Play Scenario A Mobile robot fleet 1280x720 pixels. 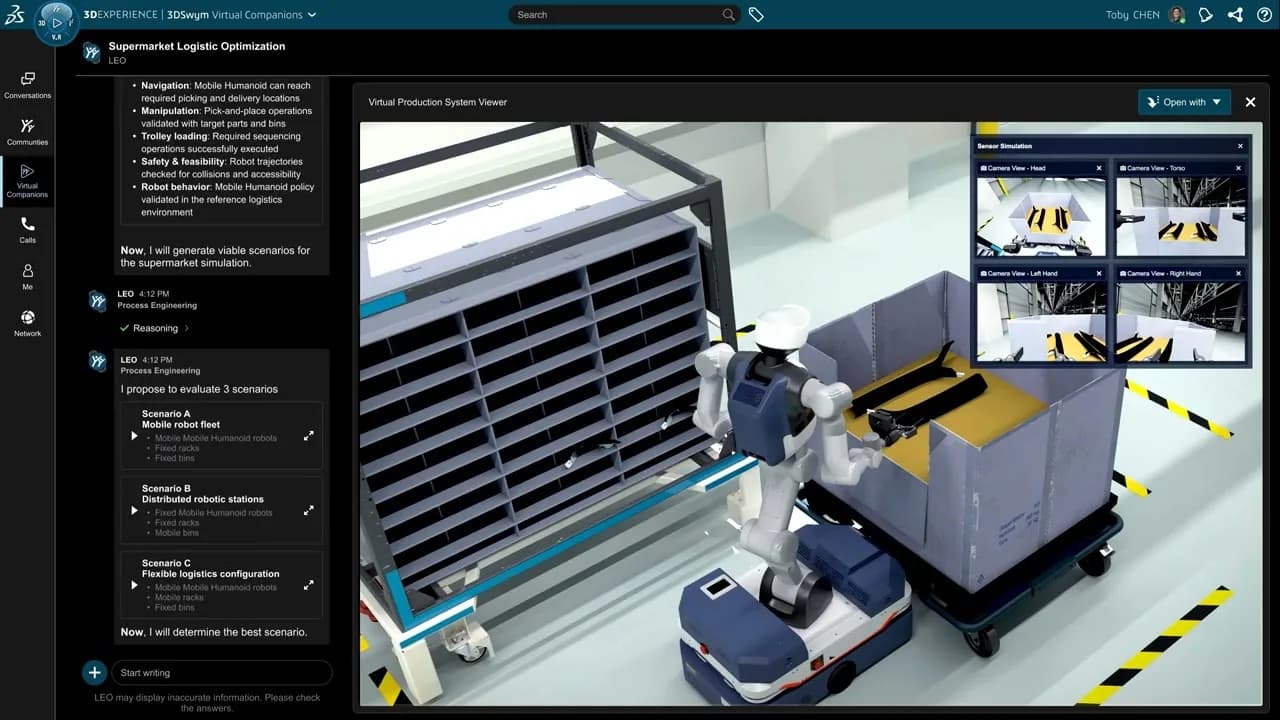point(134,436)
